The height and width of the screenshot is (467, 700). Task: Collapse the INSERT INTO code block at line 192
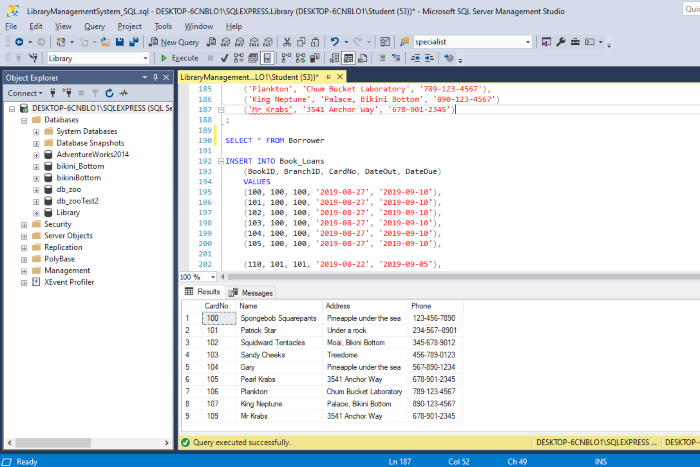[221, 161]
